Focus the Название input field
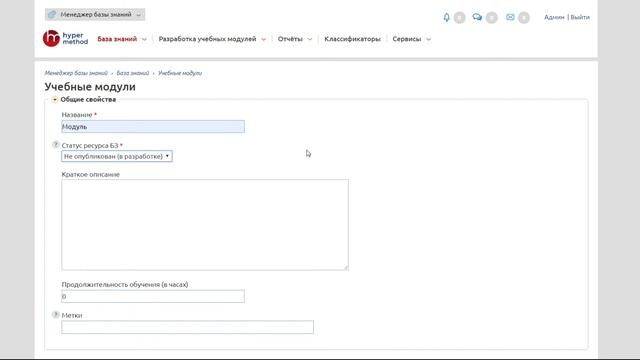 tap(153, 127)
